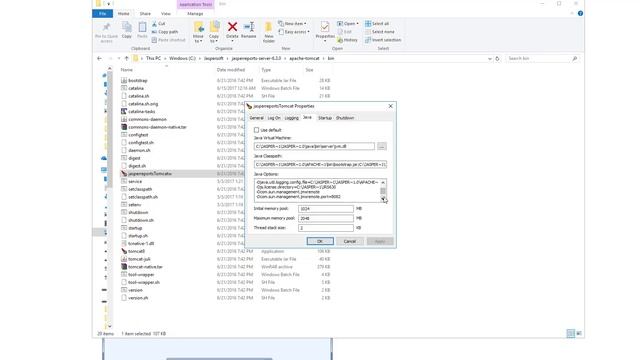Switch to details view icon in status bar
640x360 pixels.
point(571,333)
